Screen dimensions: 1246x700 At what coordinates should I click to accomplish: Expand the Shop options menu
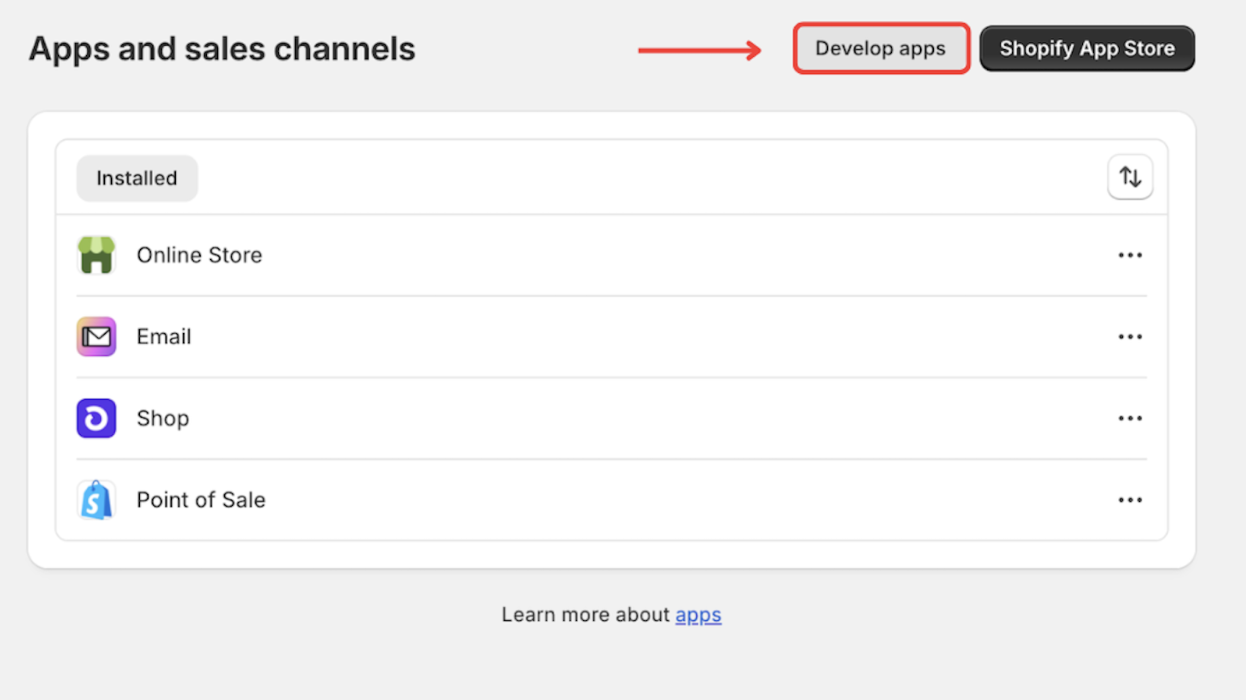(x=1130, y=419)
